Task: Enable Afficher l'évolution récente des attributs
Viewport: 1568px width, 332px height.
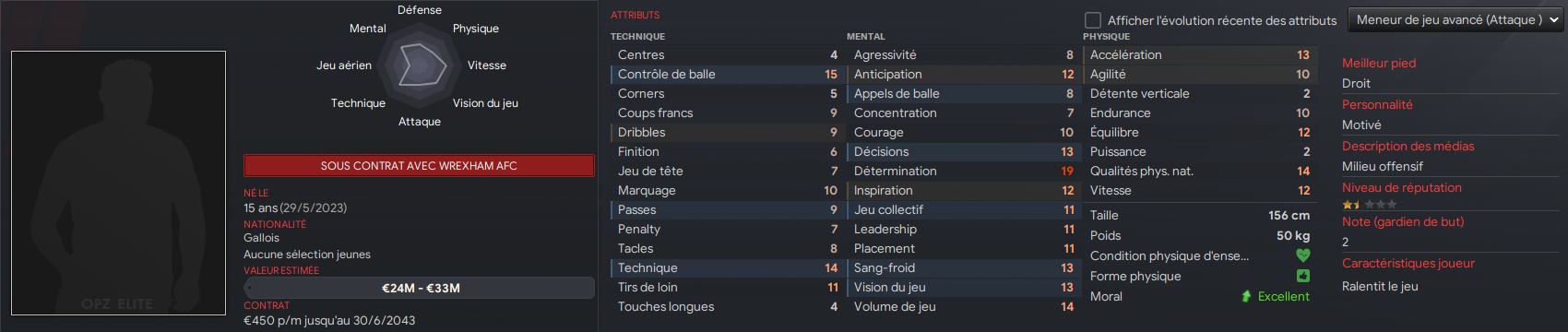Action: click(x=1093, y=19)
